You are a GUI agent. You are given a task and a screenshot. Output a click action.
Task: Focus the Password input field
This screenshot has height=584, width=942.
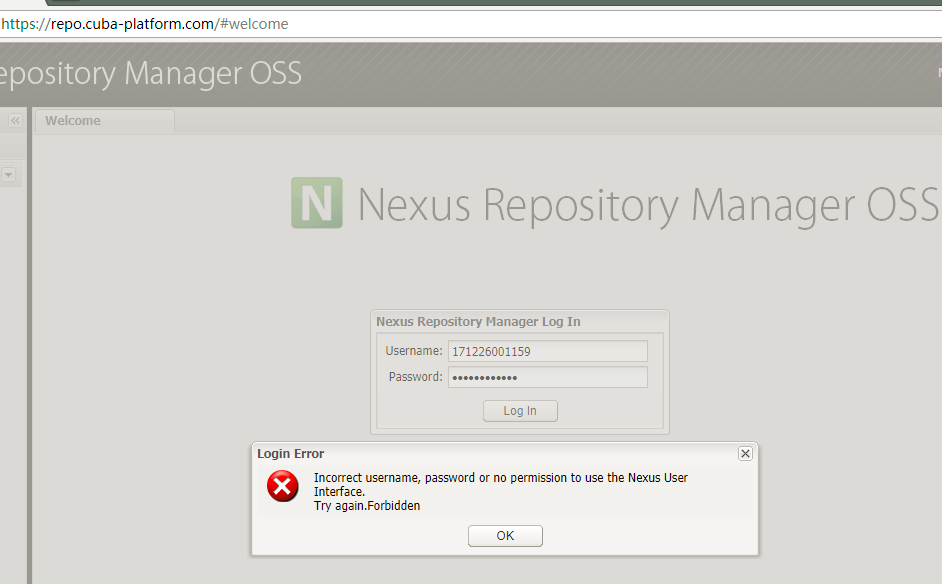click(548, 377)
